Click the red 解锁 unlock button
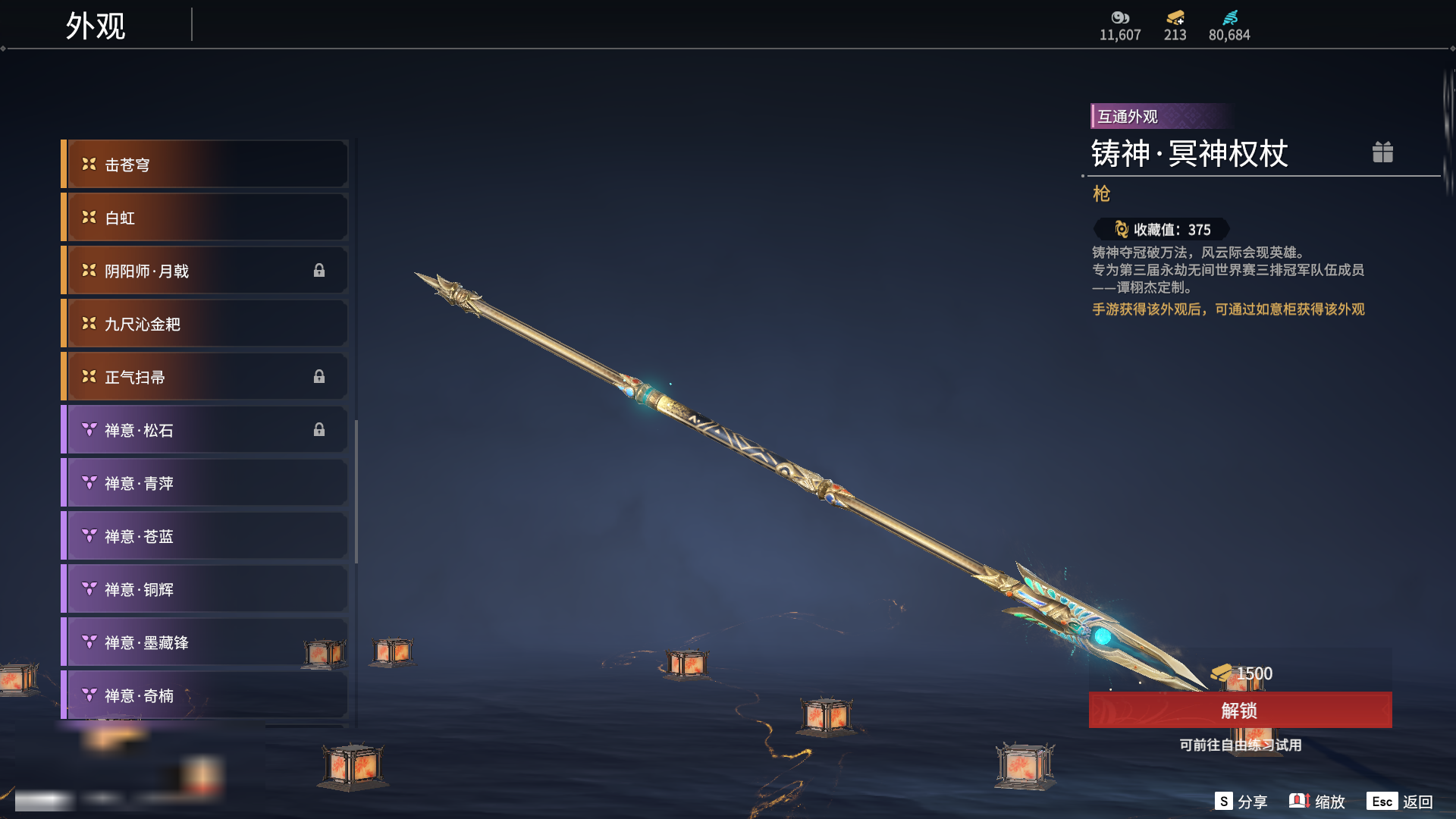 [x=1240, y=711]
